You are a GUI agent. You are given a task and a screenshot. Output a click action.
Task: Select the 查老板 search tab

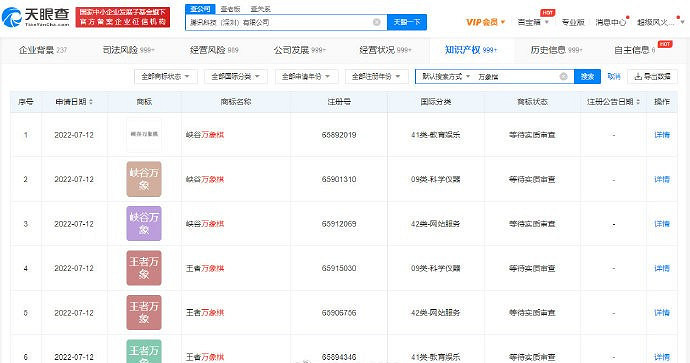click(231, 9)
